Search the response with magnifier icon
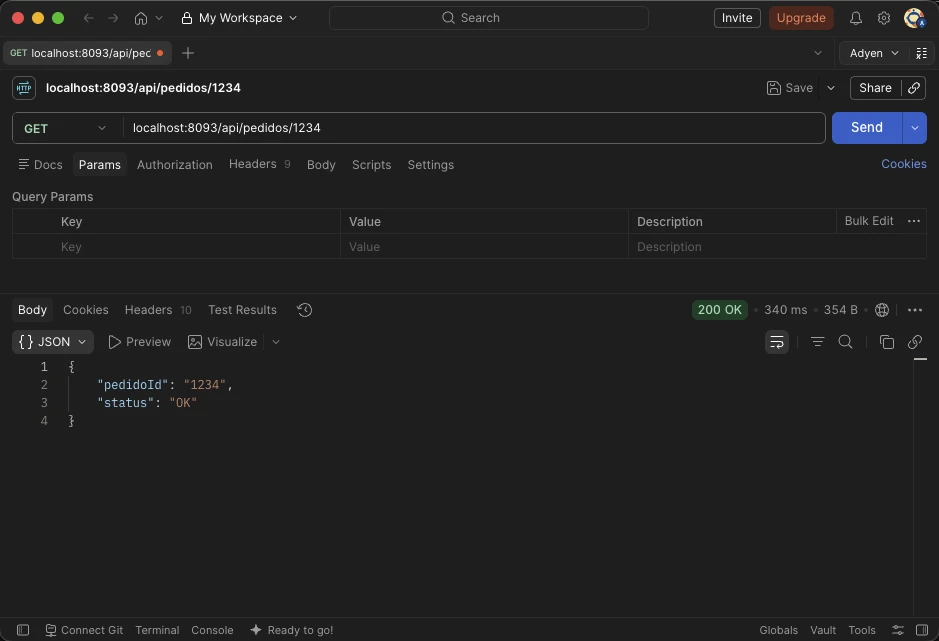Image resolution: width=939 pixels, height=641 pixels. click(846, 342)
